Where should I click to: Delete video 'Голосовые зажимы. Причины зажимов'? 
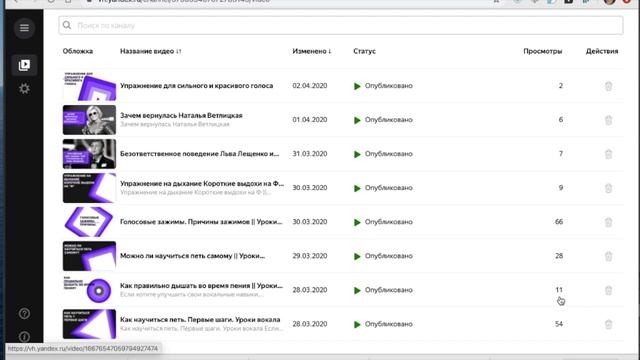coord(608,222)
